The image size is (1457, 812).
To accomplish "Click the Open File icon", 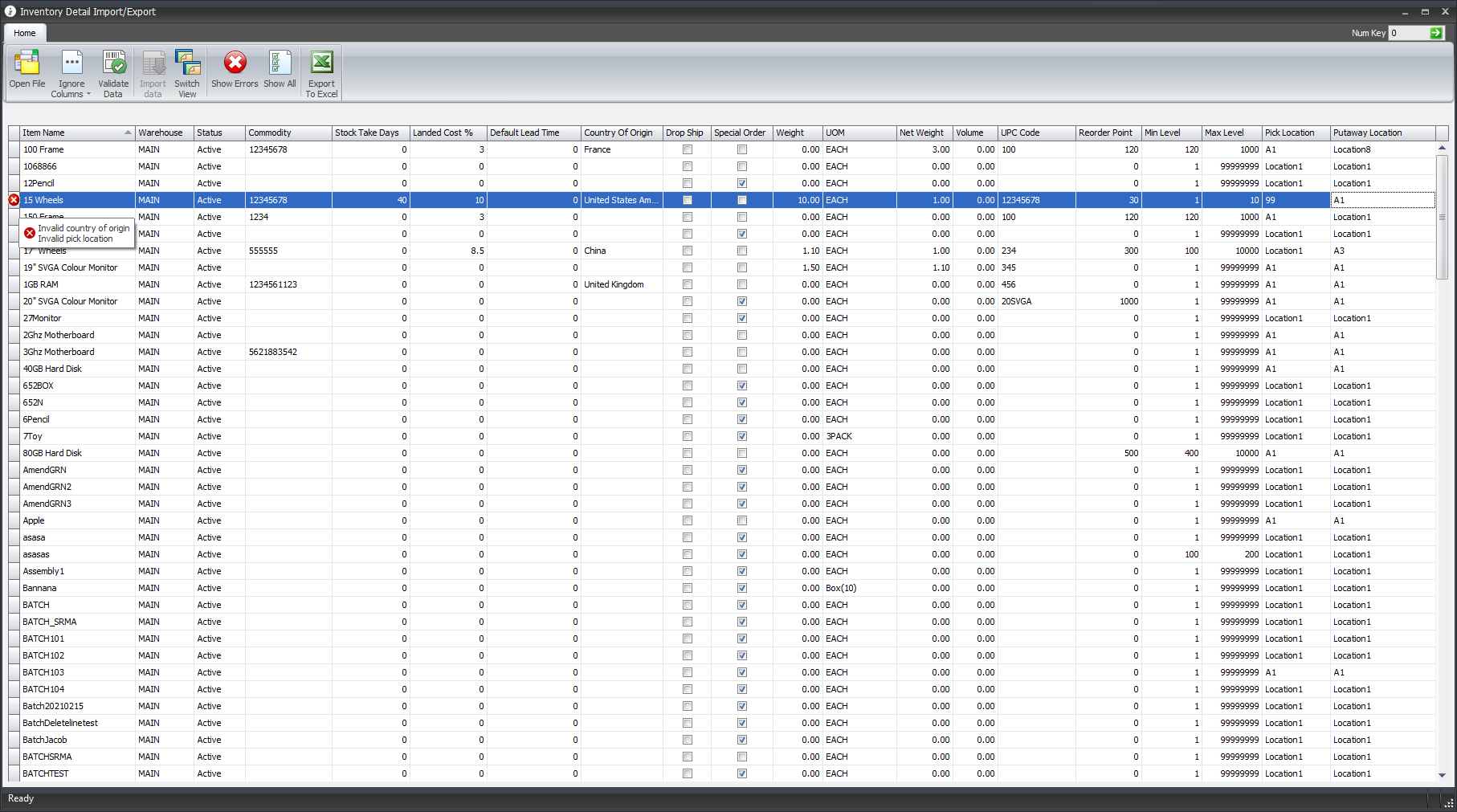I will click(x=27, y=64).
